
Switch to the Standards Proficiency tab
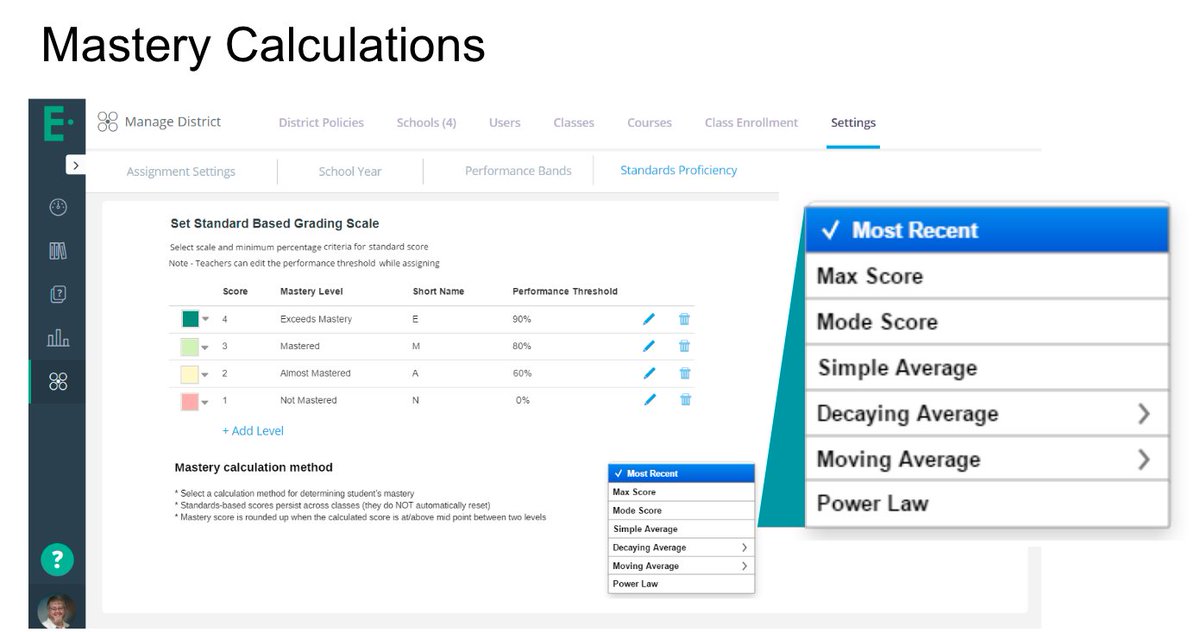tap(678, 170)
